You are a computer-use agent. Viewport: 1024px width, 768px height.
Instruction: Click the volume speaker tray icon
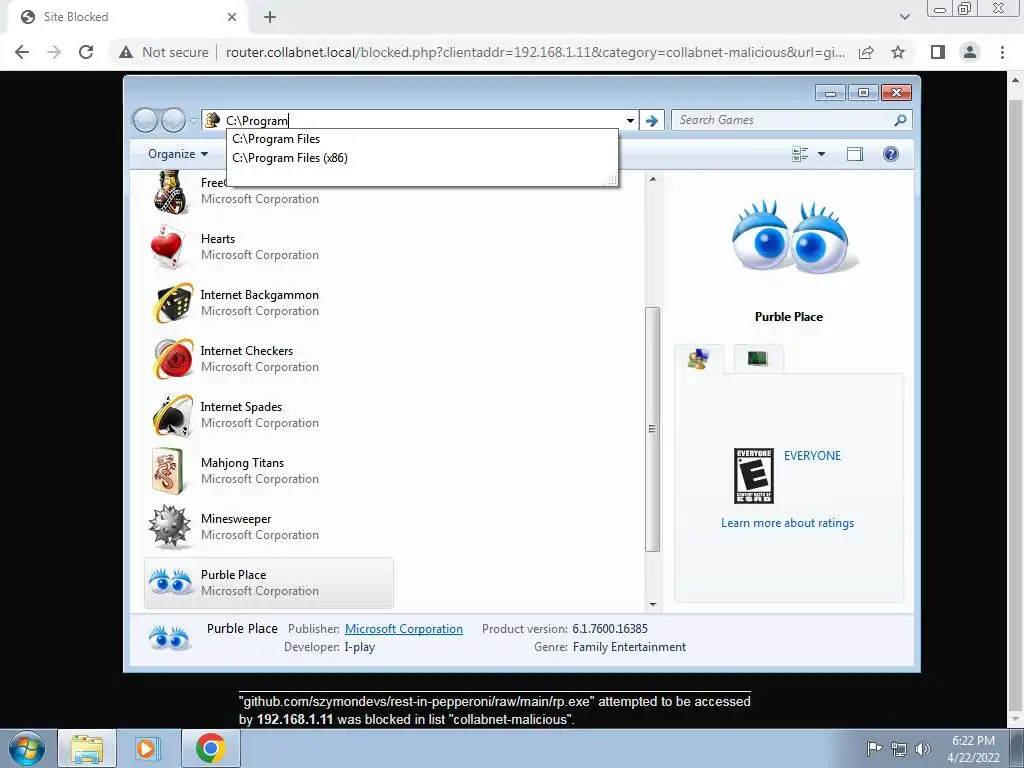tap(923, 748)
